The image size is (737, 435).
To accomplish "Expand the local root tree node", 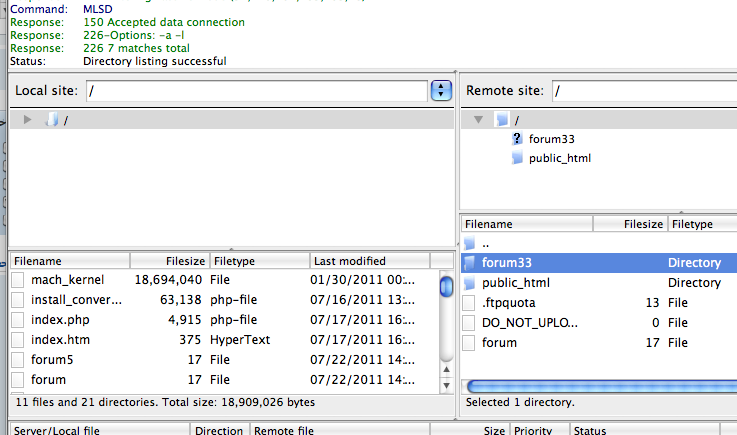I will coord(28,120).
